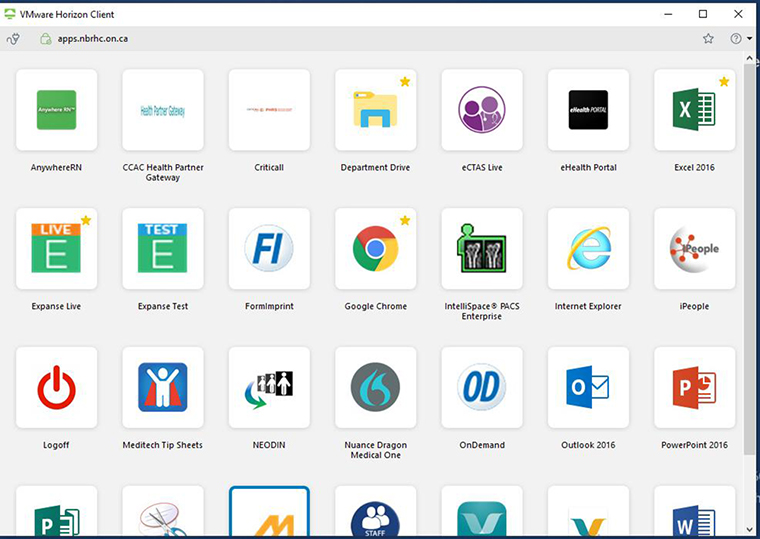Click the connection plug icon left of the server address
The image size is (760, 539).
14,39
